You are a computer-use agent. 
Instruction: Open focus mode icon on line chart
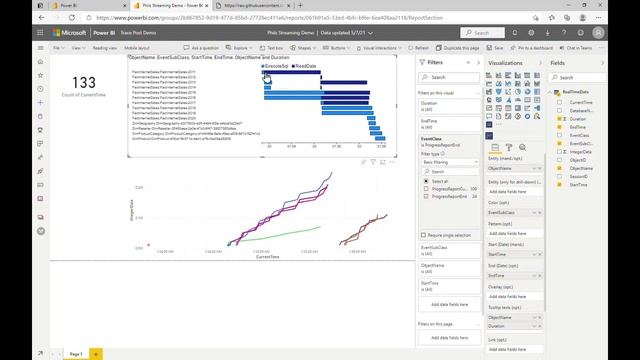coord(382,162)
